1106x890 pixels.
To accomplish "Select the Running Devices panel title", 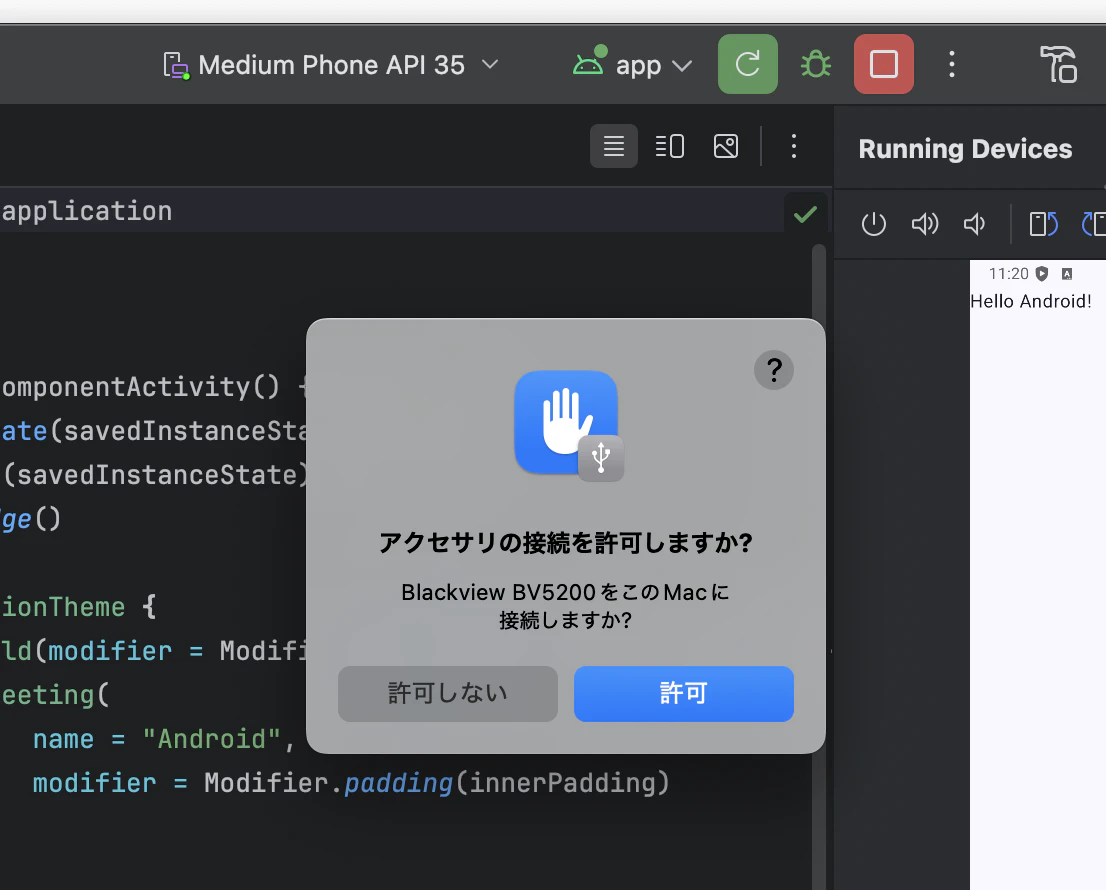I will (965, 149).
